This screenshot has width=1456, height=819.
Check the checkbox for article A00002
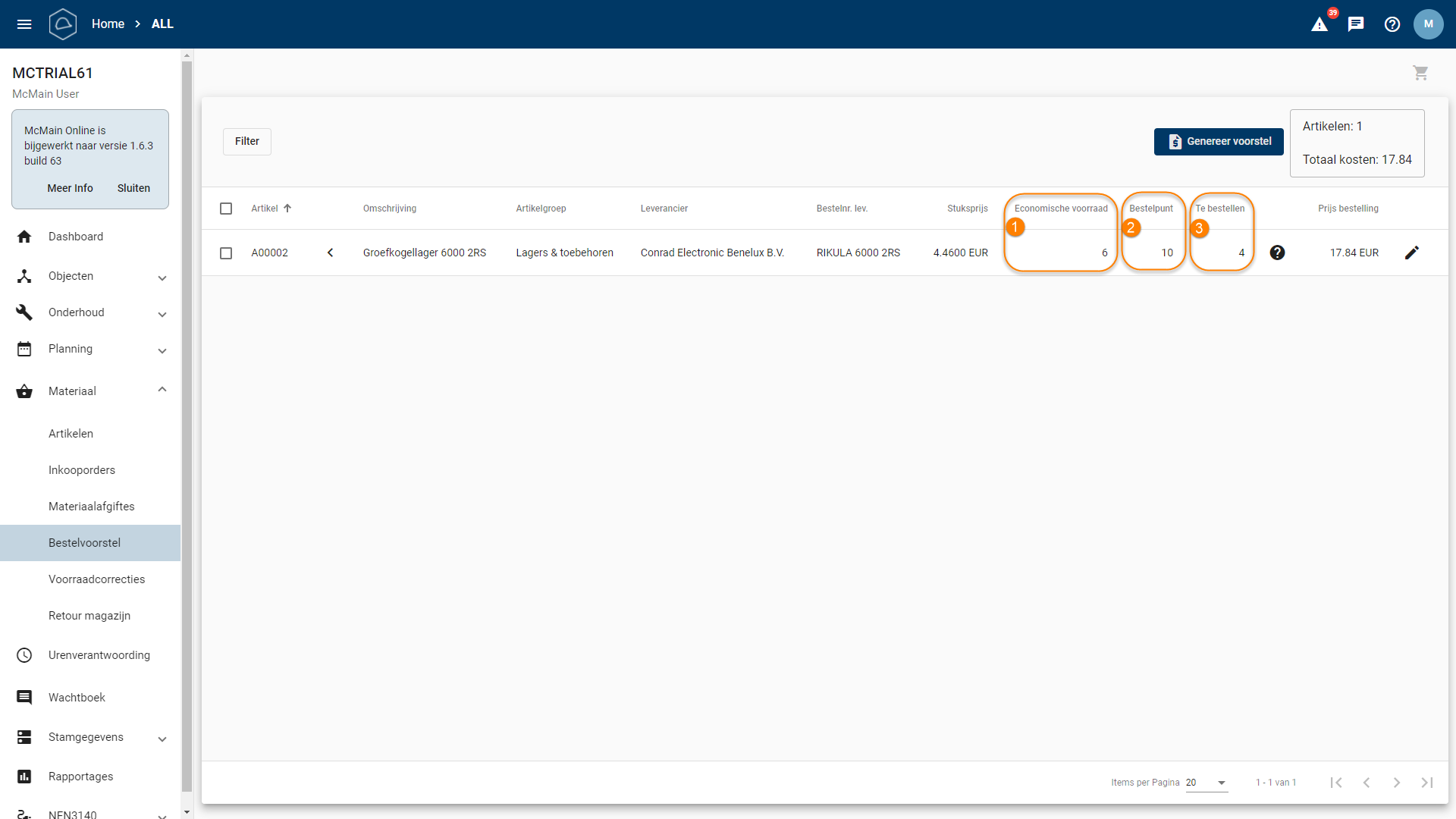coord(226,253)
